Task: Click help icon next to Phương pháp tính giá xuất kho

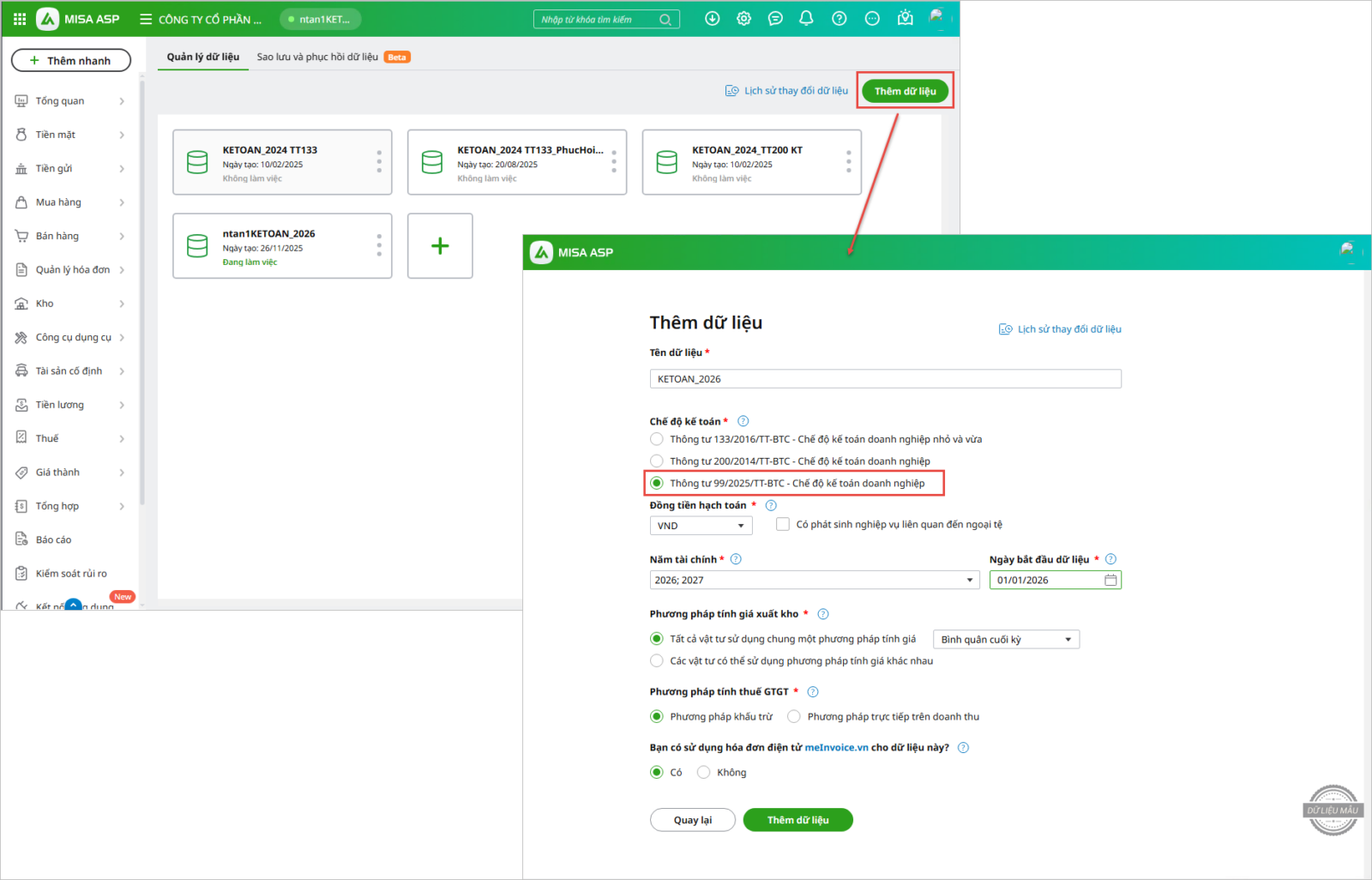Action: [823, 614]
